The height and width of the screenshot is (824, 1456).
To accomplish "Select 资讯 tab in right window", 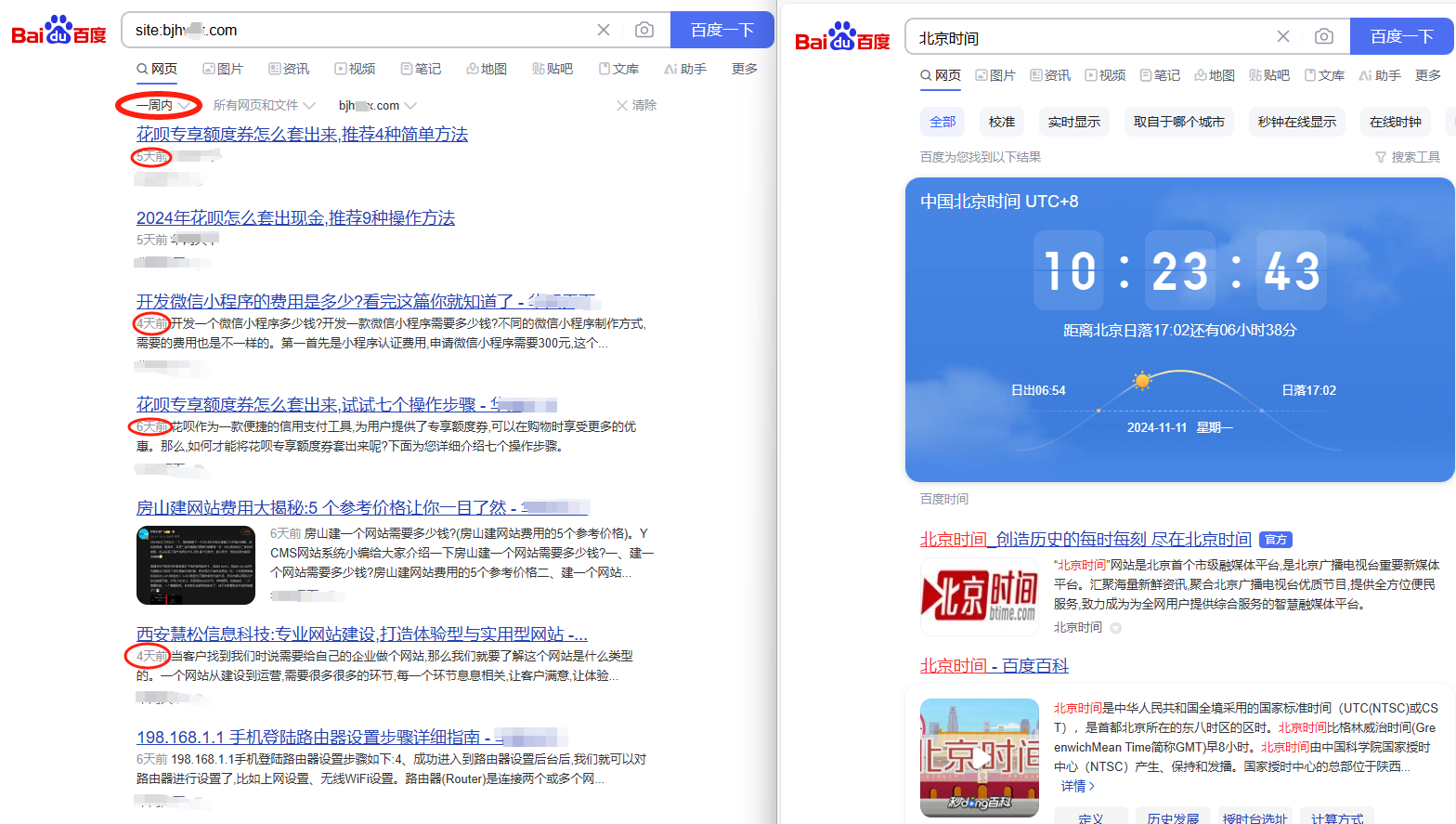I will [x=1050, y=75].
